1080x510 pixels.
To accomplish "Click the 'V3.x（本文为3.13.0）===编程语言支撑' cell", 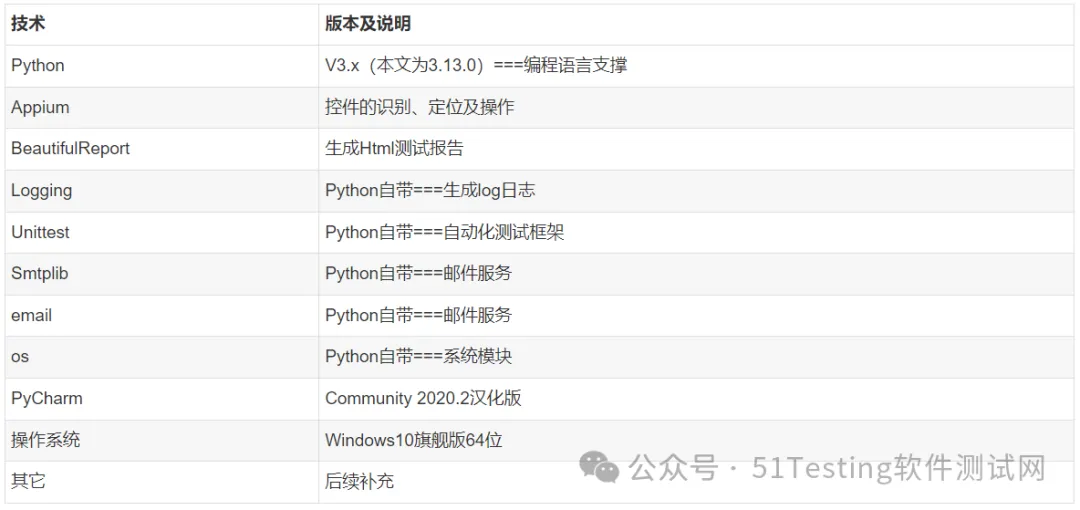I will click(696, 66).
